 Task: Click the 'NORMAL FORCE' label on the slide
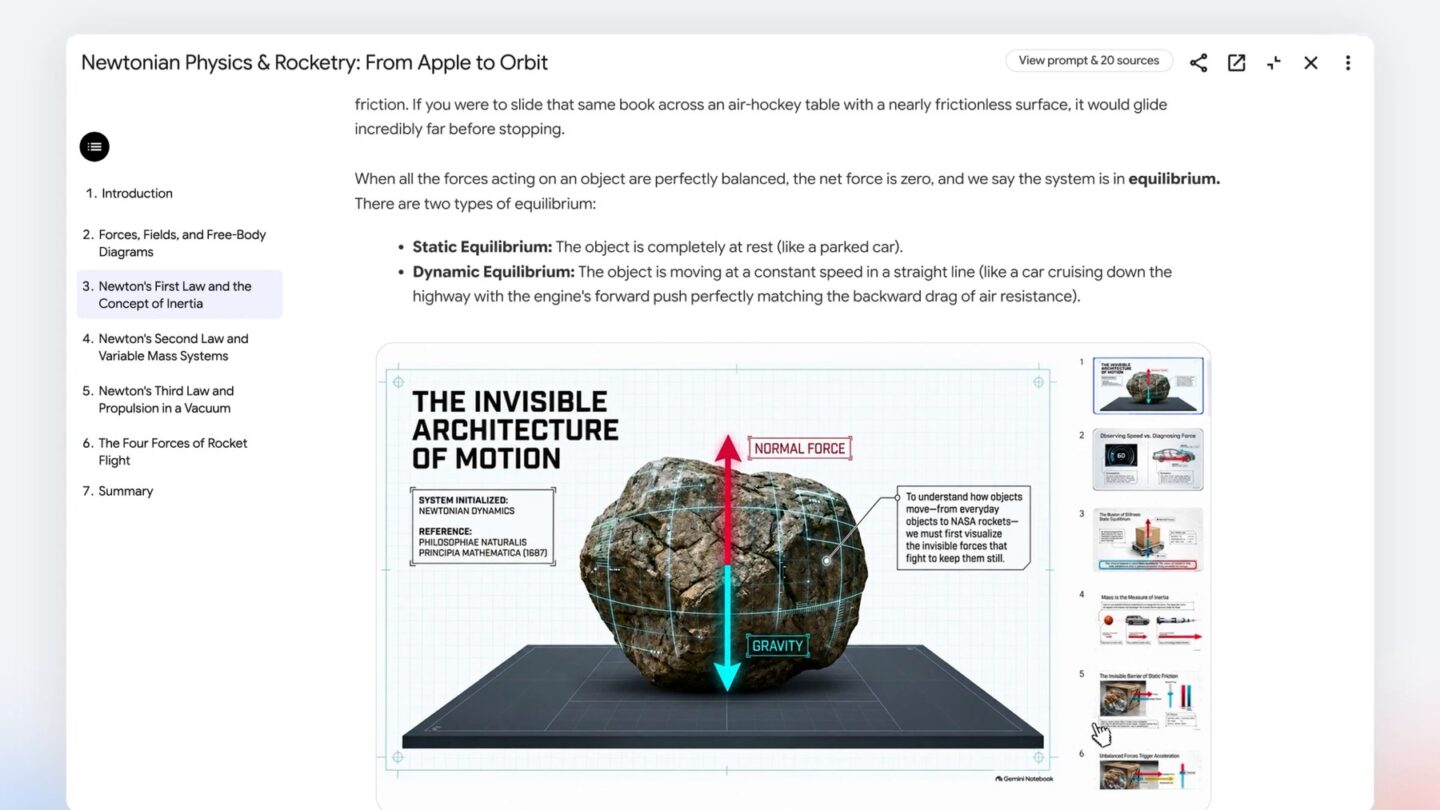pyautogui.click(x=800, y=448)
